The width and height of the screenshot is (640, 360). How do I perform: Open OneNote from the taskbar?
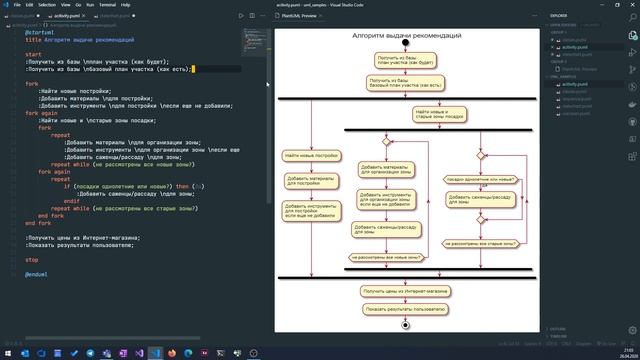pos(123,353)
